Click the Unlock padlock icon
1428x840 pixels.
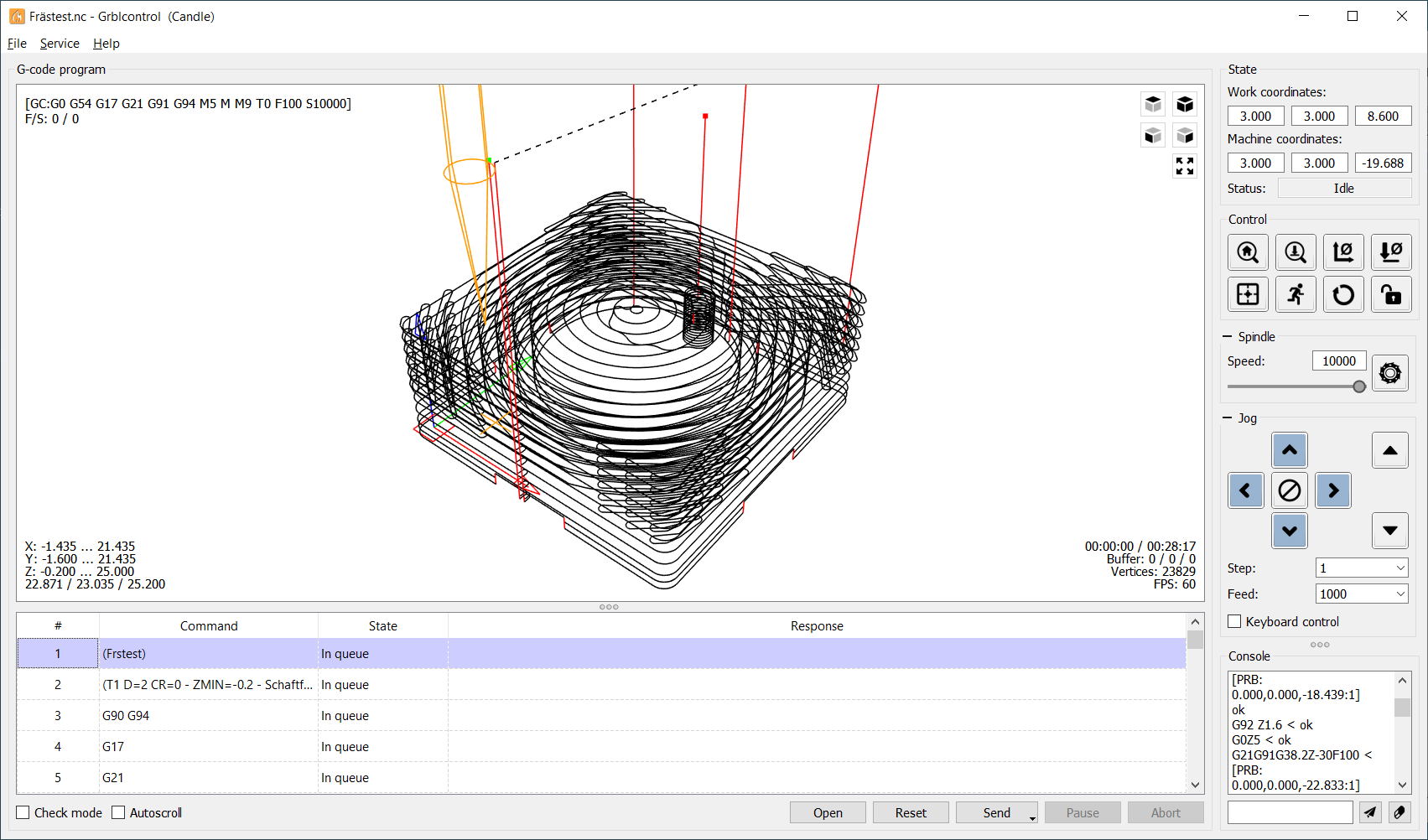tap(1391, 294)
